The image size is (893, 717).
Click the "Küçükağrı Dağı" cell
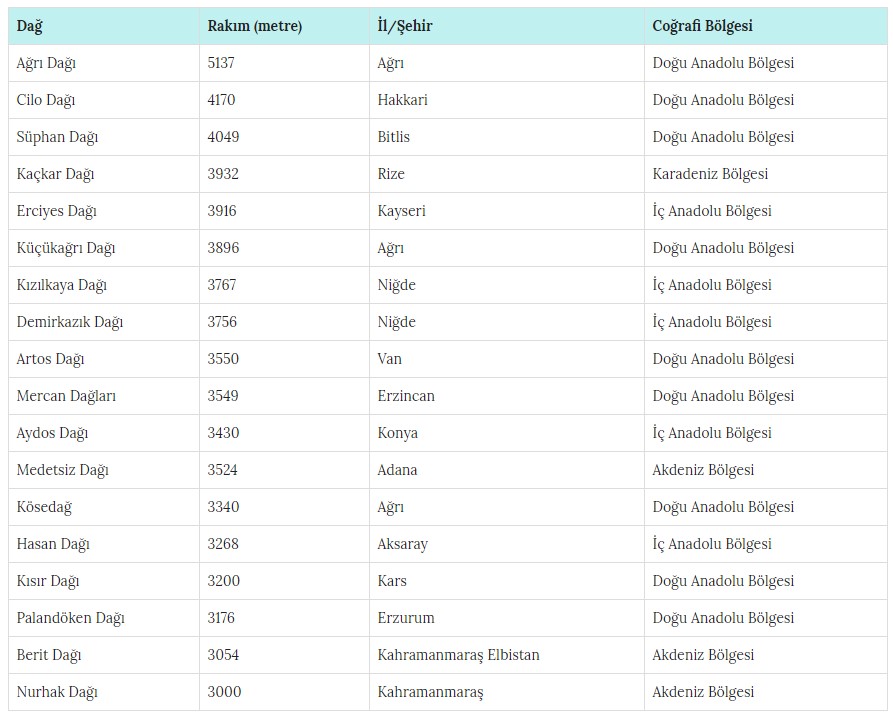point(66,248)
